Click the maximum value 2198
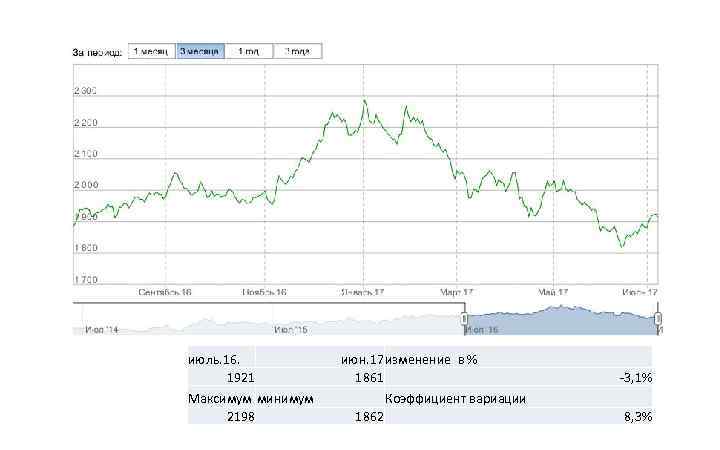Viewport: 720px width, 450px height. (241, 417)
